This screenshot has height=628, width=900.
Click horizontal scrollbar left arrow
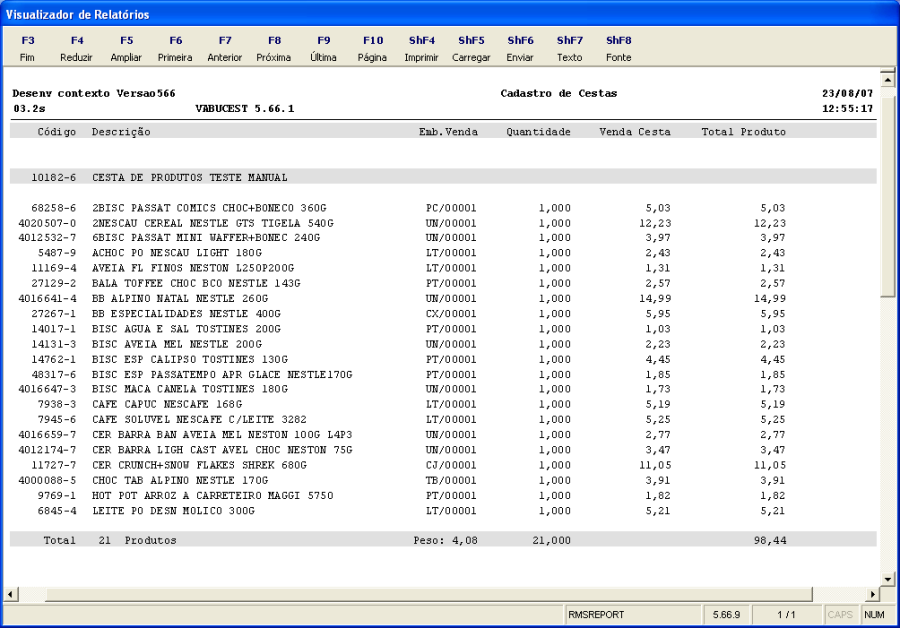(x=11, y=594)
